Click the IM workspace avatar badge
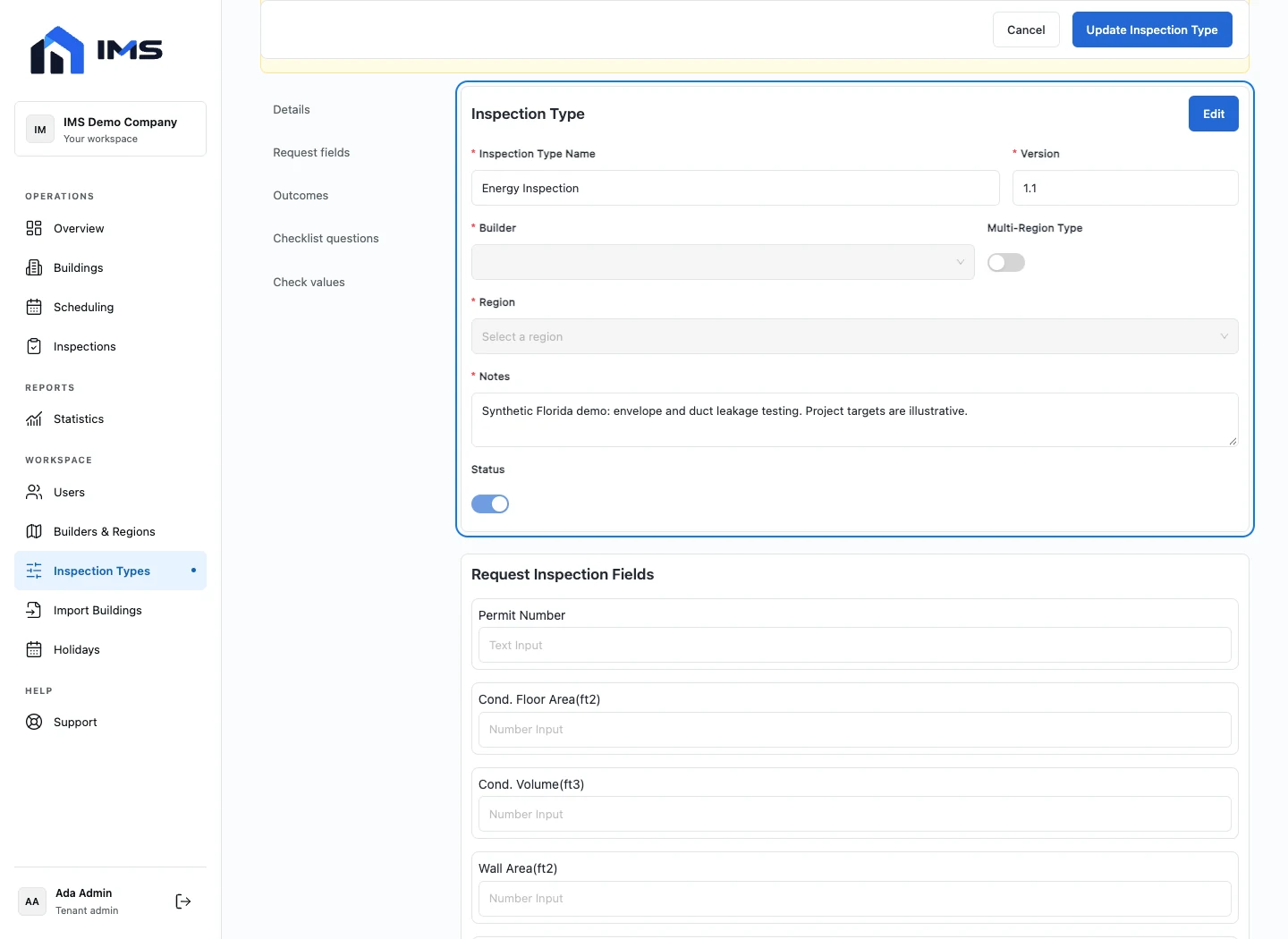 [x=40, y=130]
